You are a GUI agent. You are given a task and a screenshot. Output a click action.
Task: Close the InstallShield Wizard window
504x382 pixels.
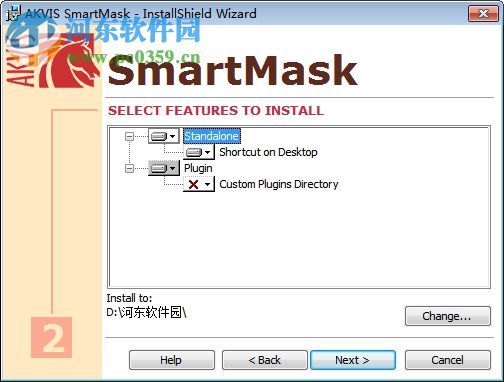[483, 14]
